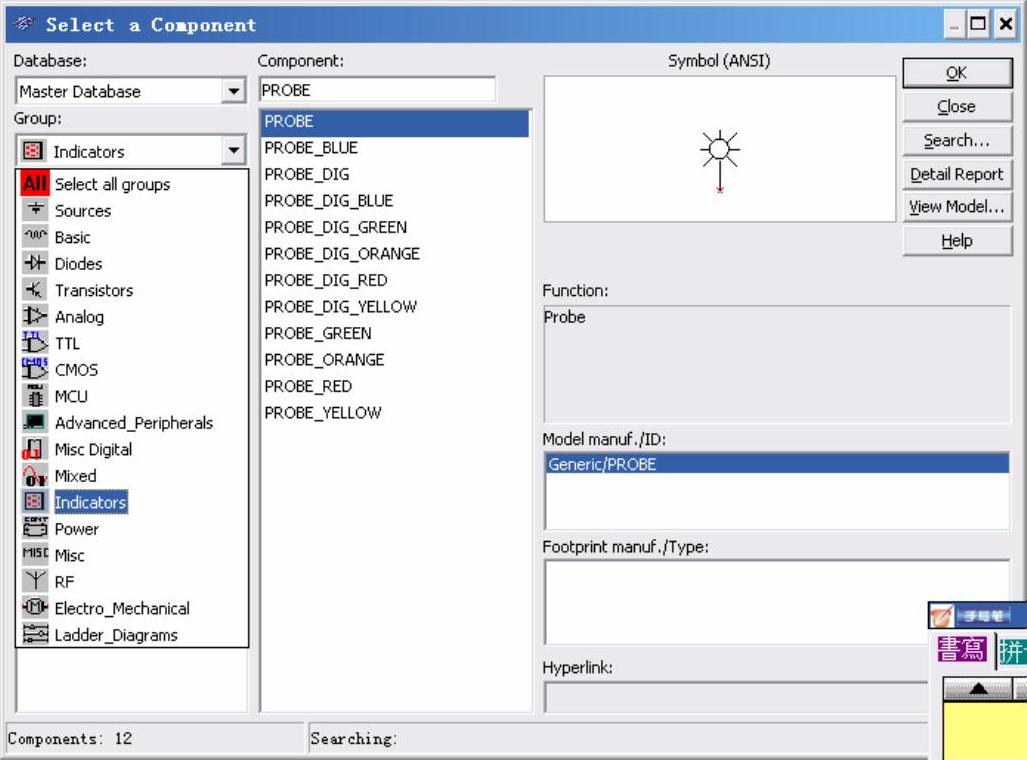The image size is (1027, 760).
Task: Click the Power group icon
Action: pos(35,528)
